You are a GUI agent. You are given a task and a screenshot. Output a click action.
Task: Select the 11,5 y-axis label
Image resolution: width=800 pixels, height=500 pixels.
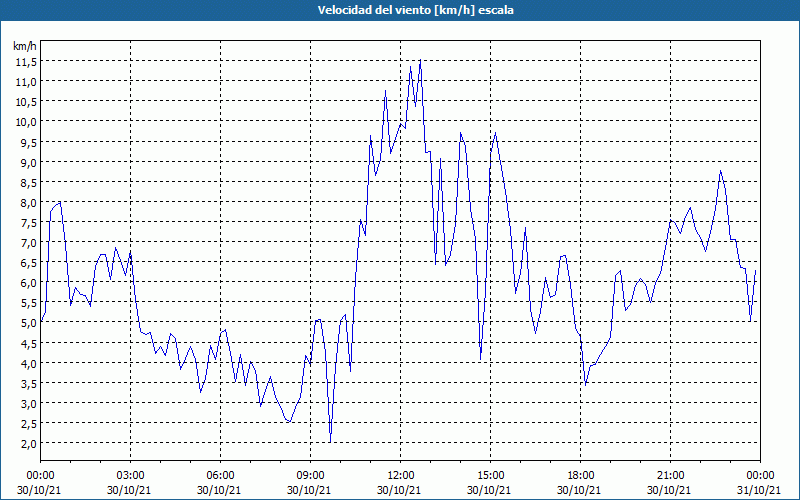27,61
